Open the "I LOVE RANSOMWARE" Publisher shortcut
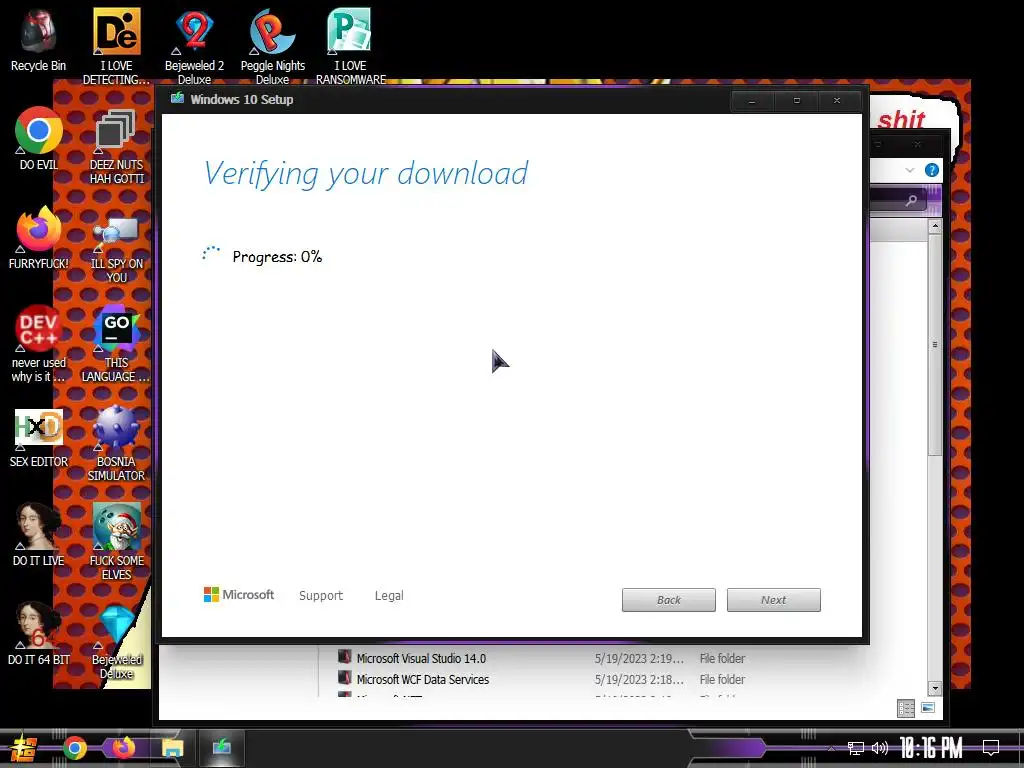Image resolution: width=1024 pixels, height=768 pixels. pyautogui.click(x=351, y=46)
